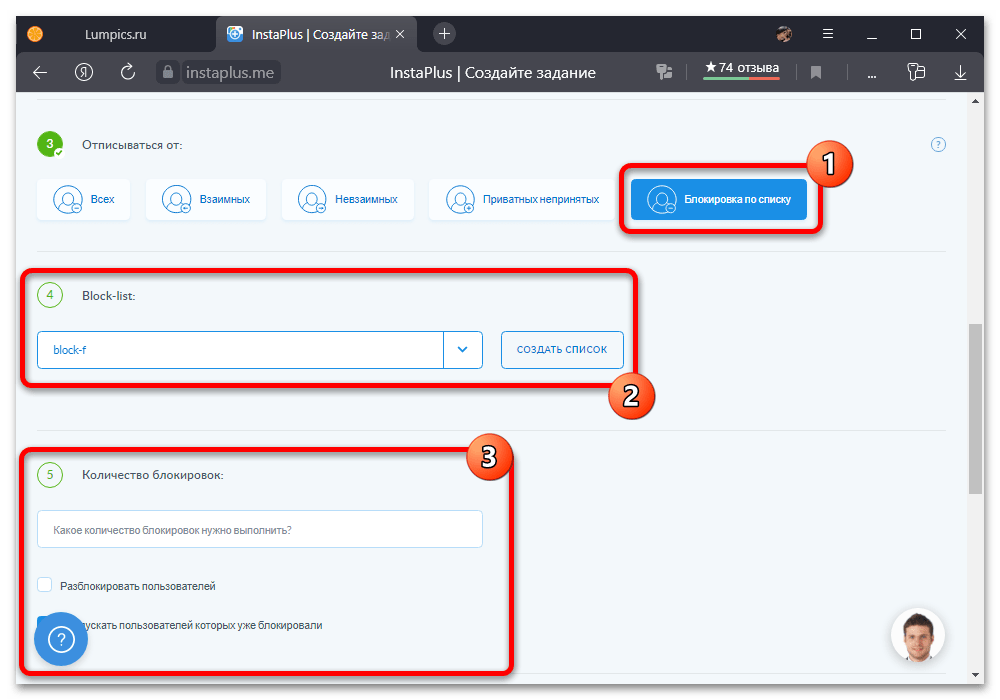
Task: Expand the Block-list dropdown arrow
Action: pyautogui.click(x=462, y=350)
